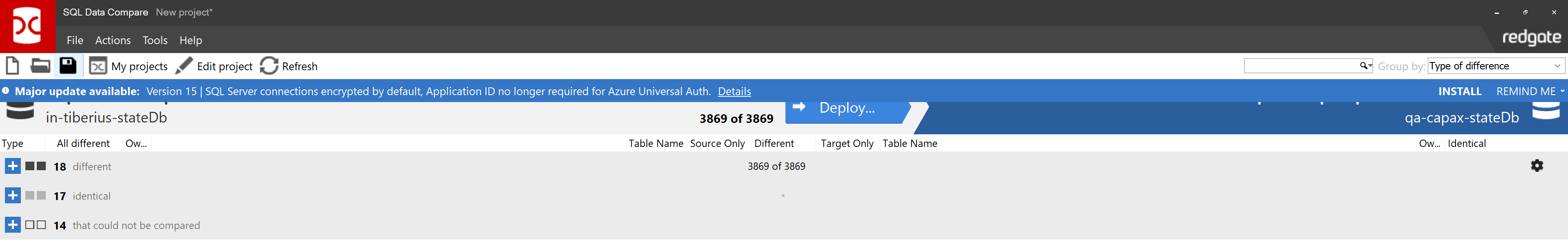This screenshot has width=1568, height=249.
Task: Expand the 14 could not be compared group
Action: tap(12, 225)
